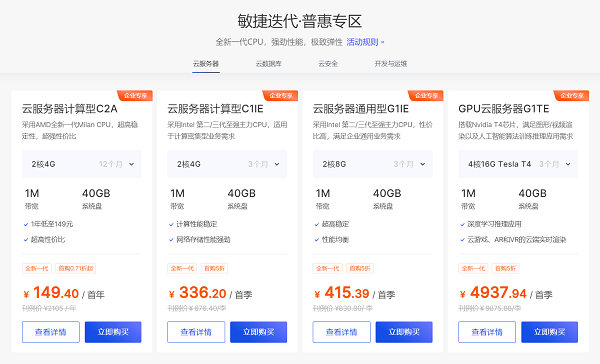
Task: Click the ¥149.40 首年 price
Action: click(x=64, y=293)
